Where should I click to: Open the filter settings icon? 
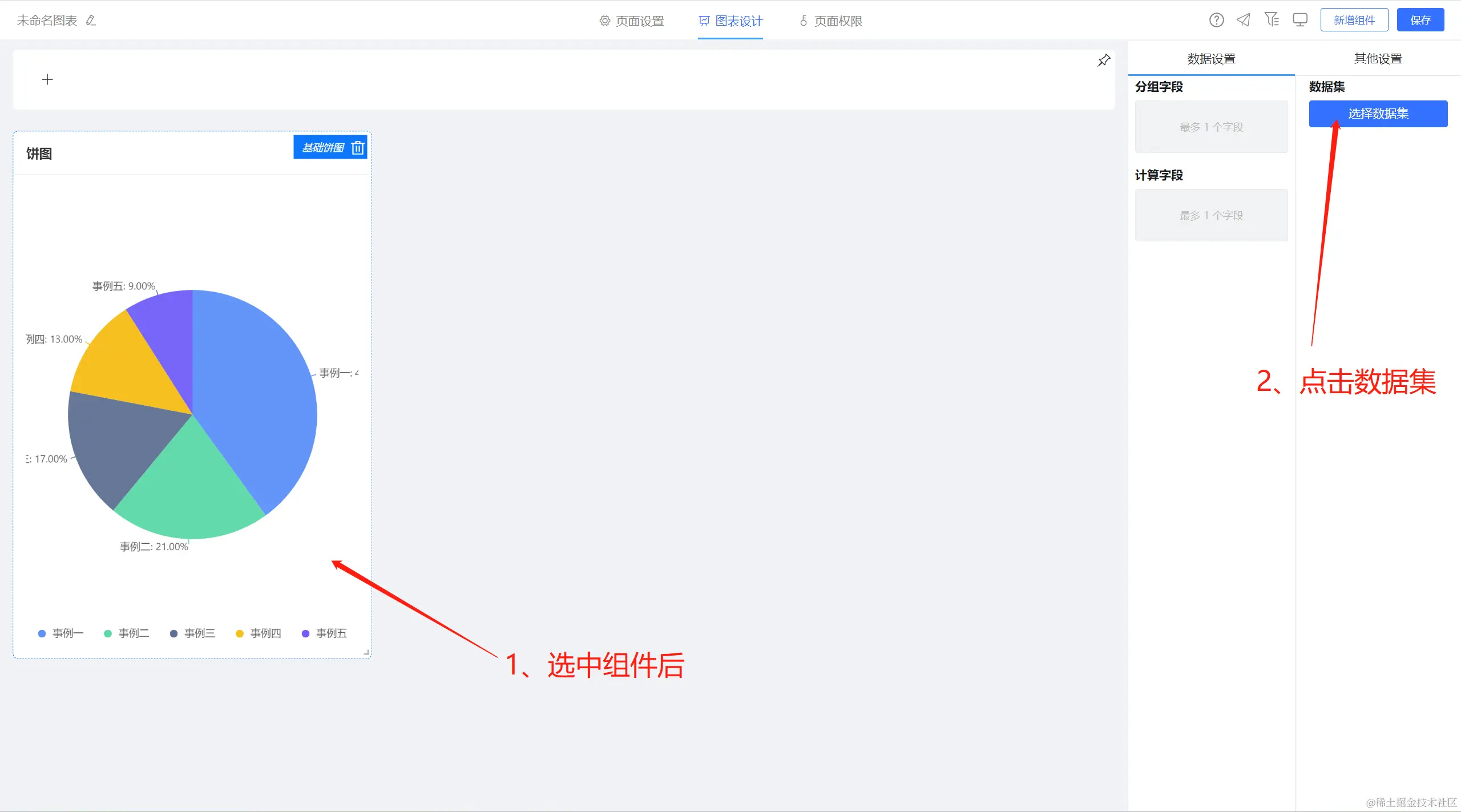coord(1272,20)
